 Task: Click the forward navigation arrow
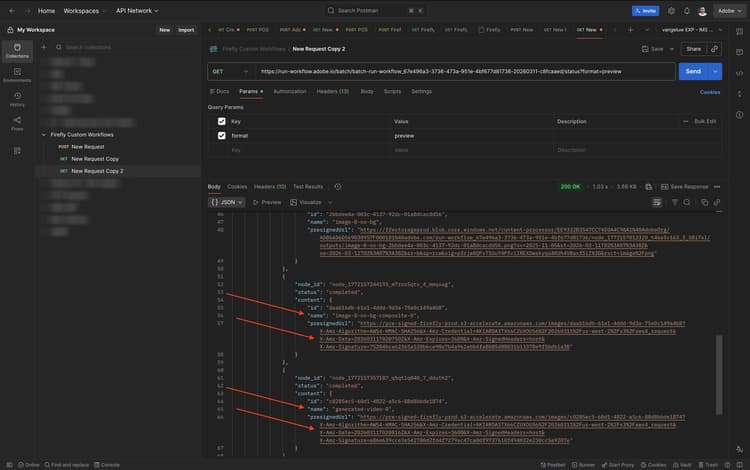[27, 11]
